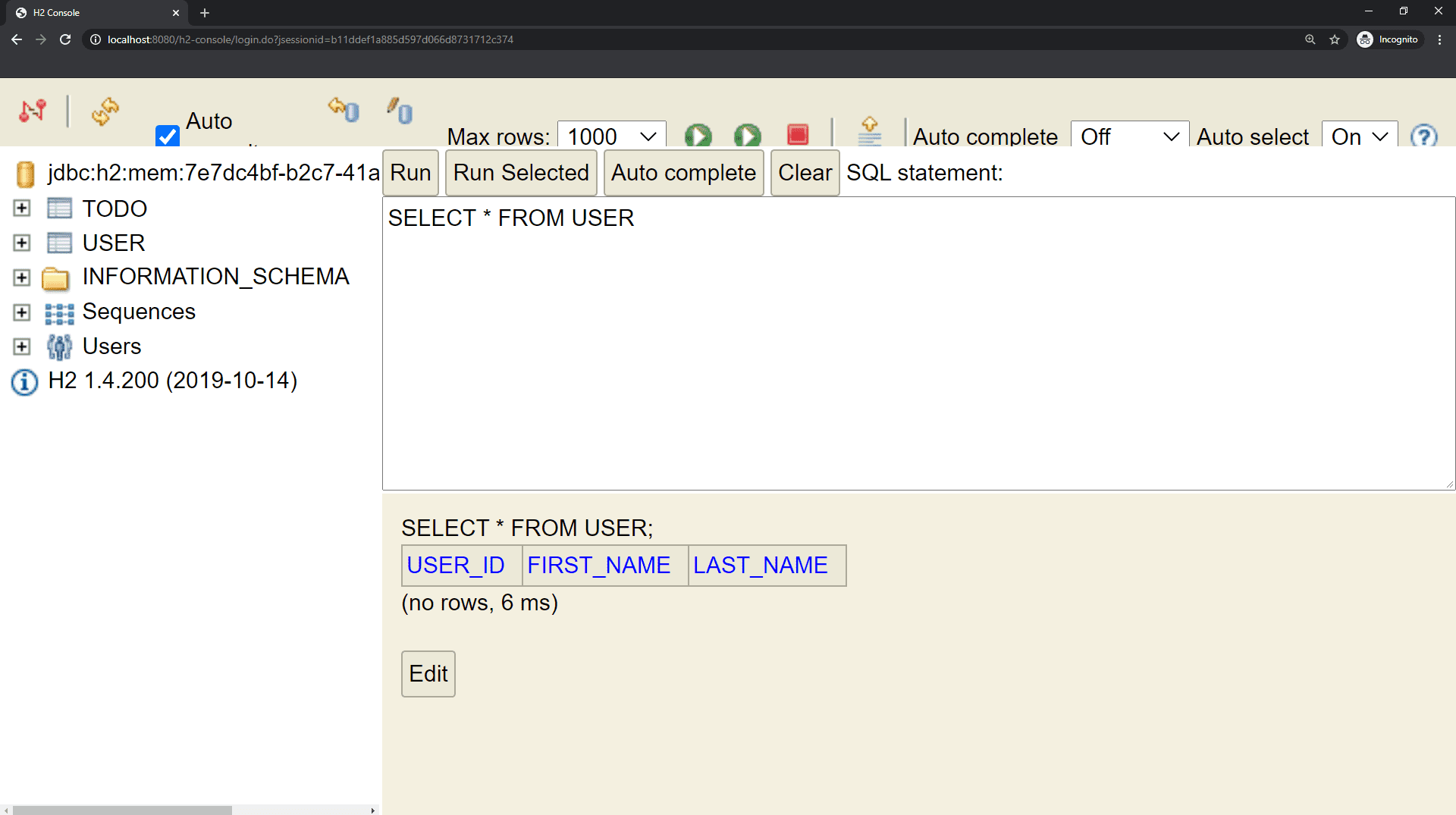Image resolution: width=1456 pixels, height=815 pixels.
Task: Expand the TODO table node
Action: click(x=22, y=208)
